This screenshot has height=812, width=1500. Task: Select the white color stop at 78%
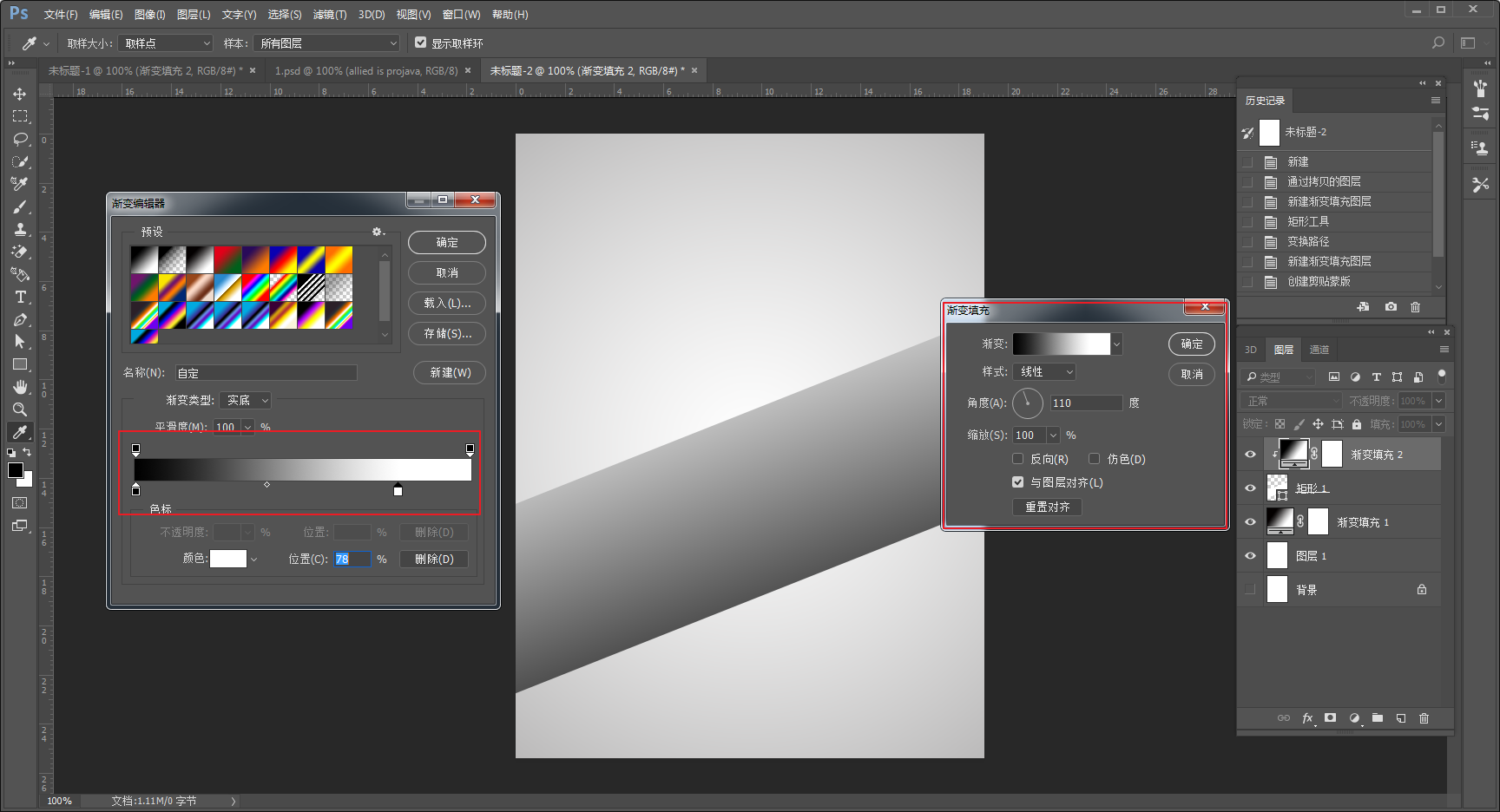coord(398,490)
